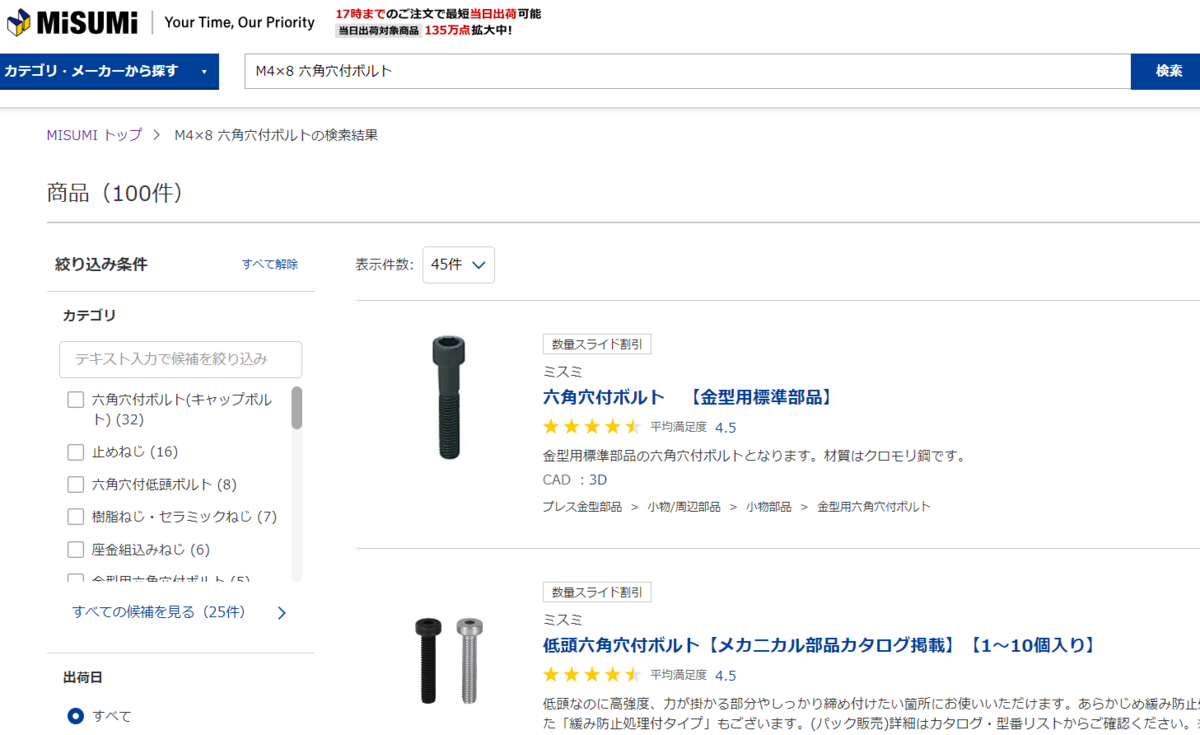Open the low head bolt pair thumbnail
Screen dimensions: 1200x735
448,661
